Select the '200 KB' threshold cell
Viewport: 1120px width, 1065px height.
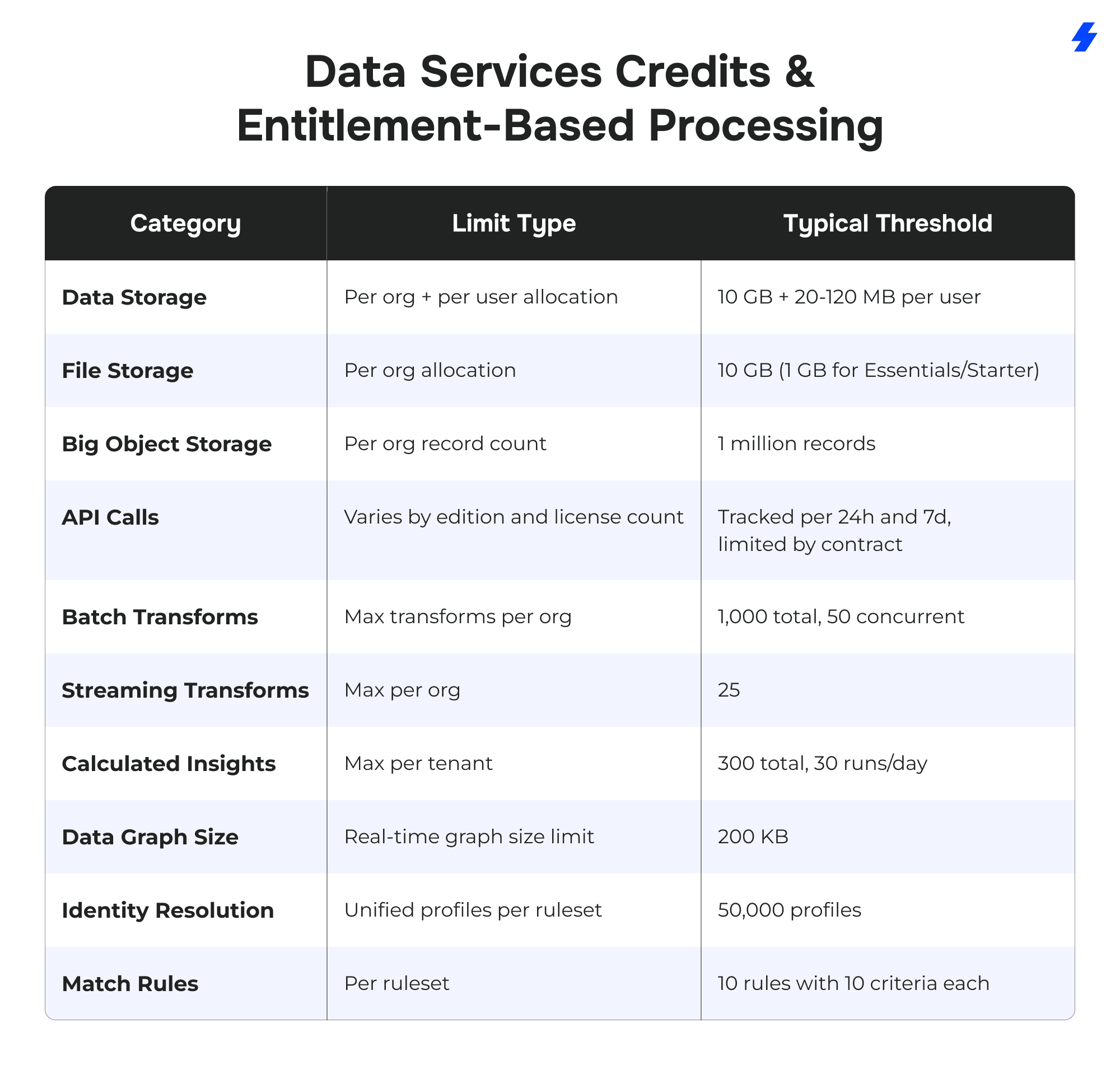tap(753, 836)
